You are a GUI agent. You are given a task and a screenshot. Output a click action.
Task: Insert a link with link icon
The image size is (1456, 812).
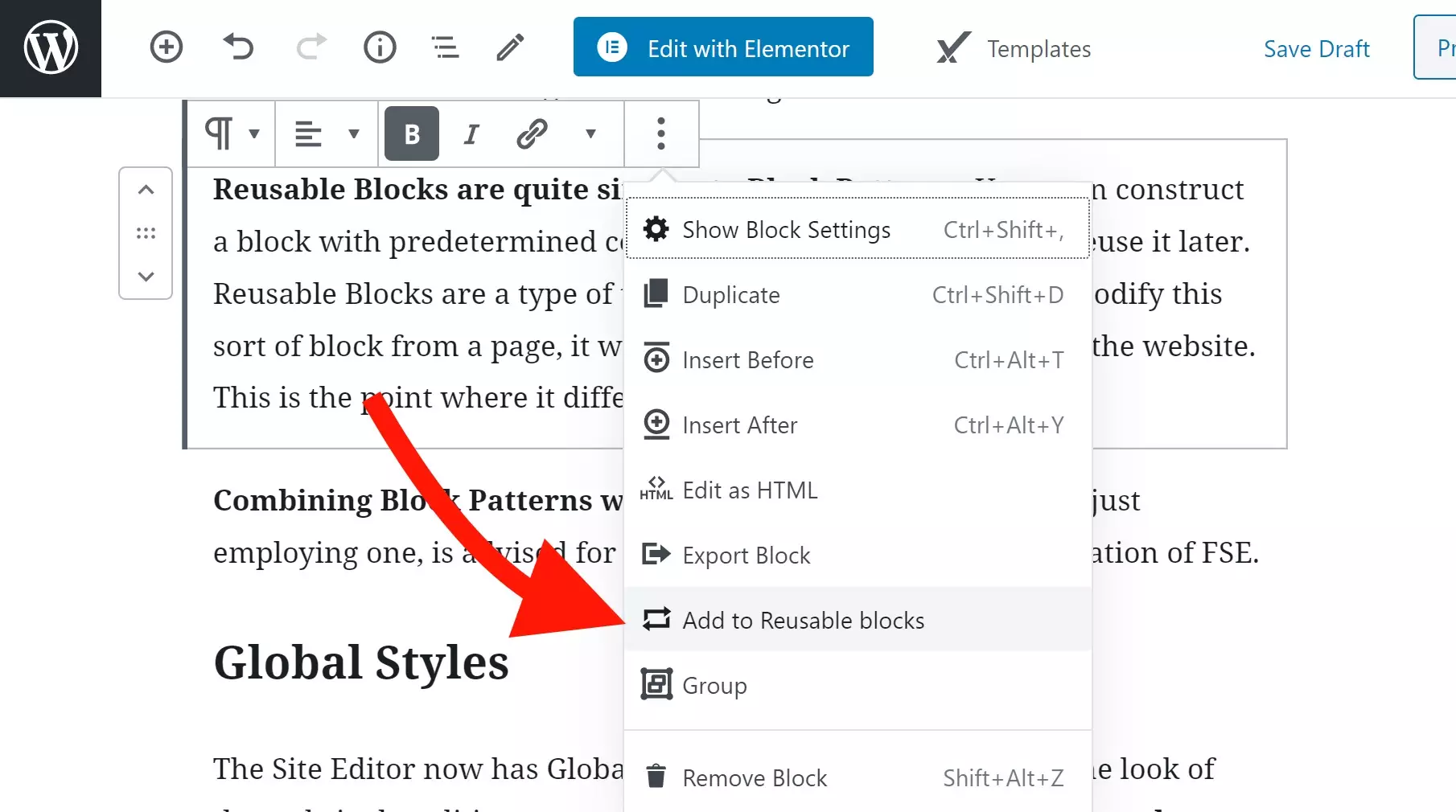pos(532,133)
